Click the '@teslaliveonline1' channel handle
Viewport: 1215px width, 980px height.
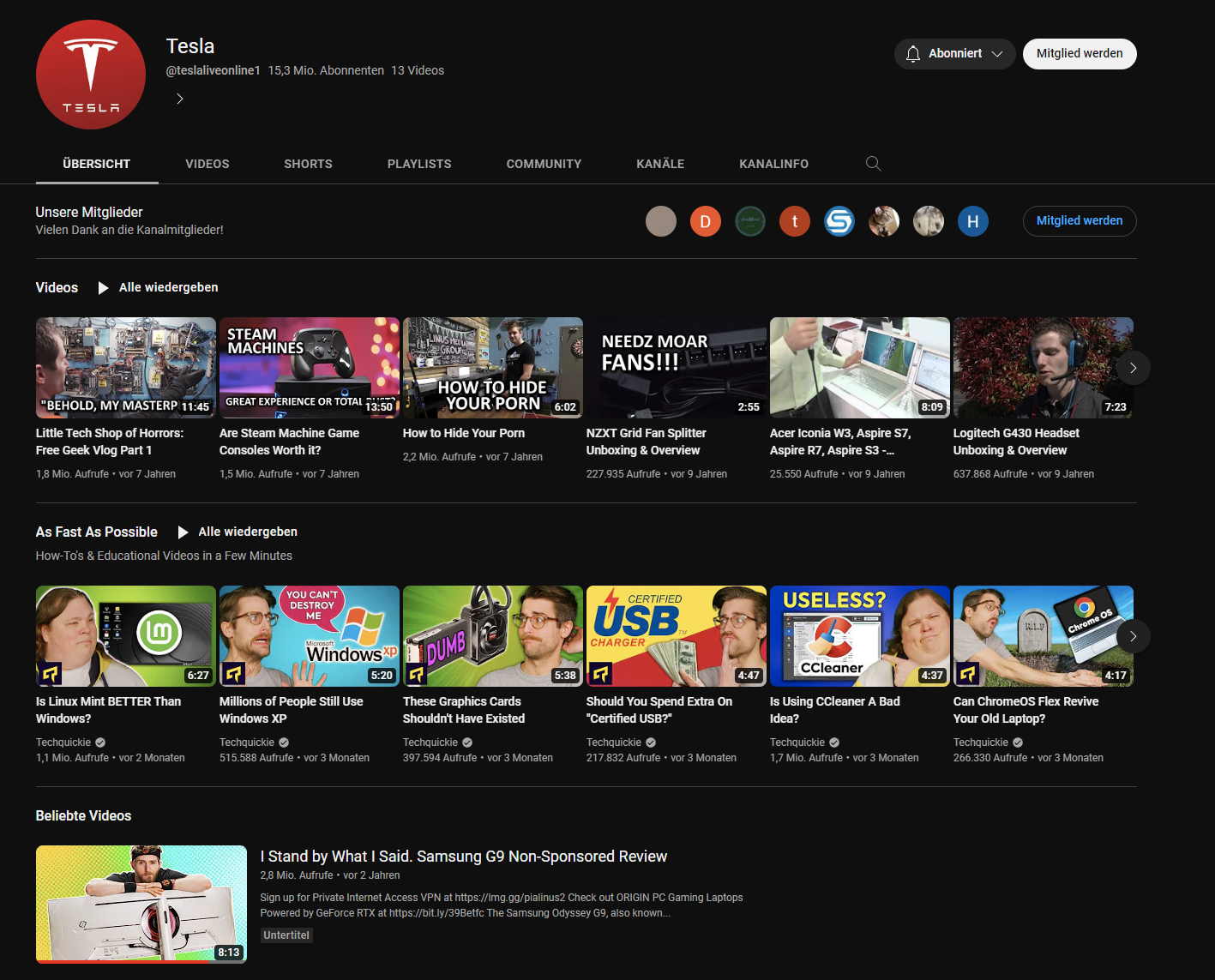pos(213,70)
